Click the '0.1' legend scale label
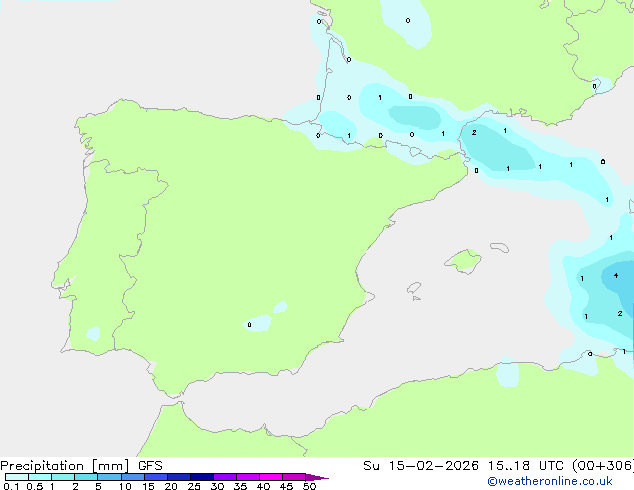Screen dimensions: 634x490 tap(11, 486)
